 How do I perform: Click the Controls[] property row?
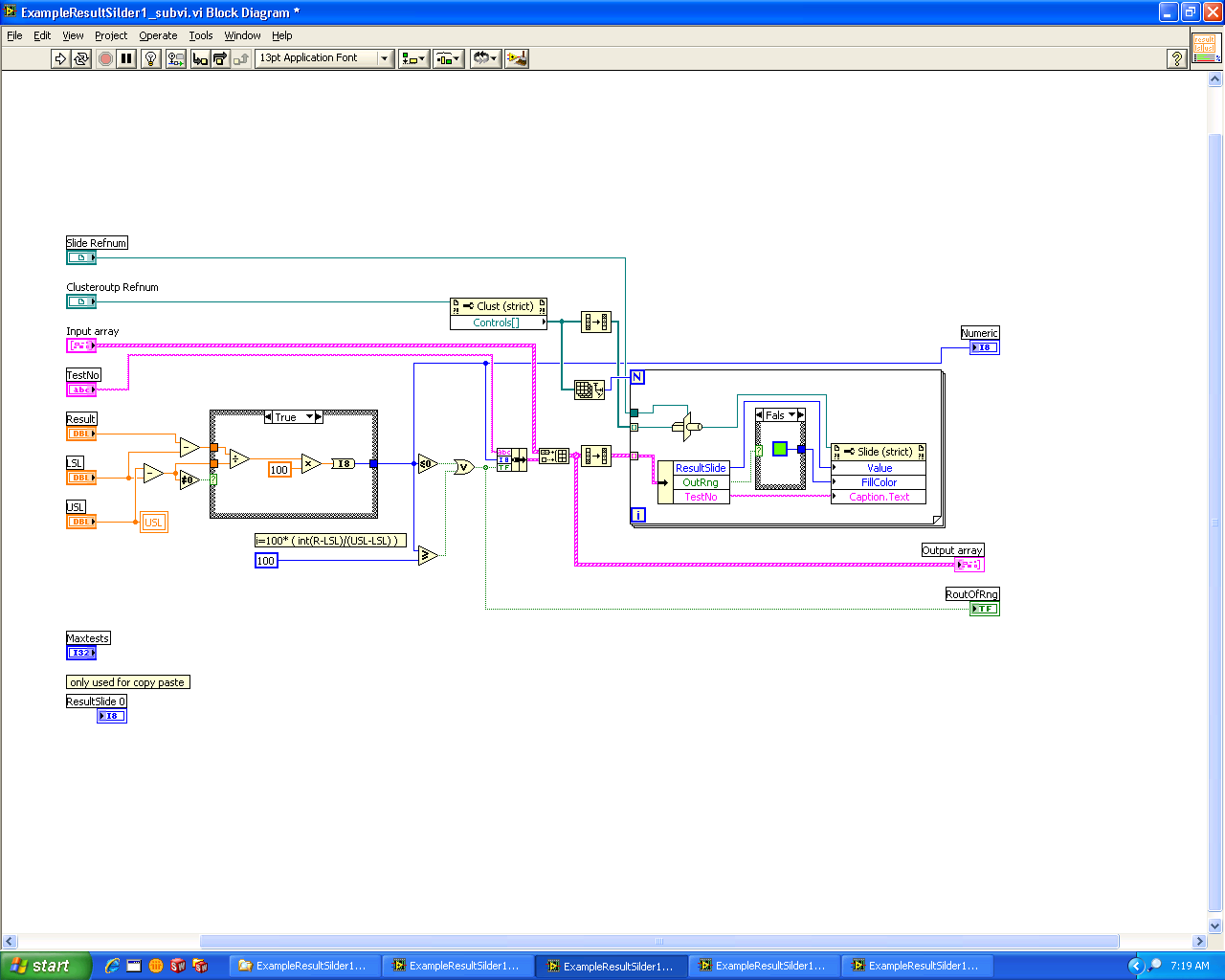(499, 323)
